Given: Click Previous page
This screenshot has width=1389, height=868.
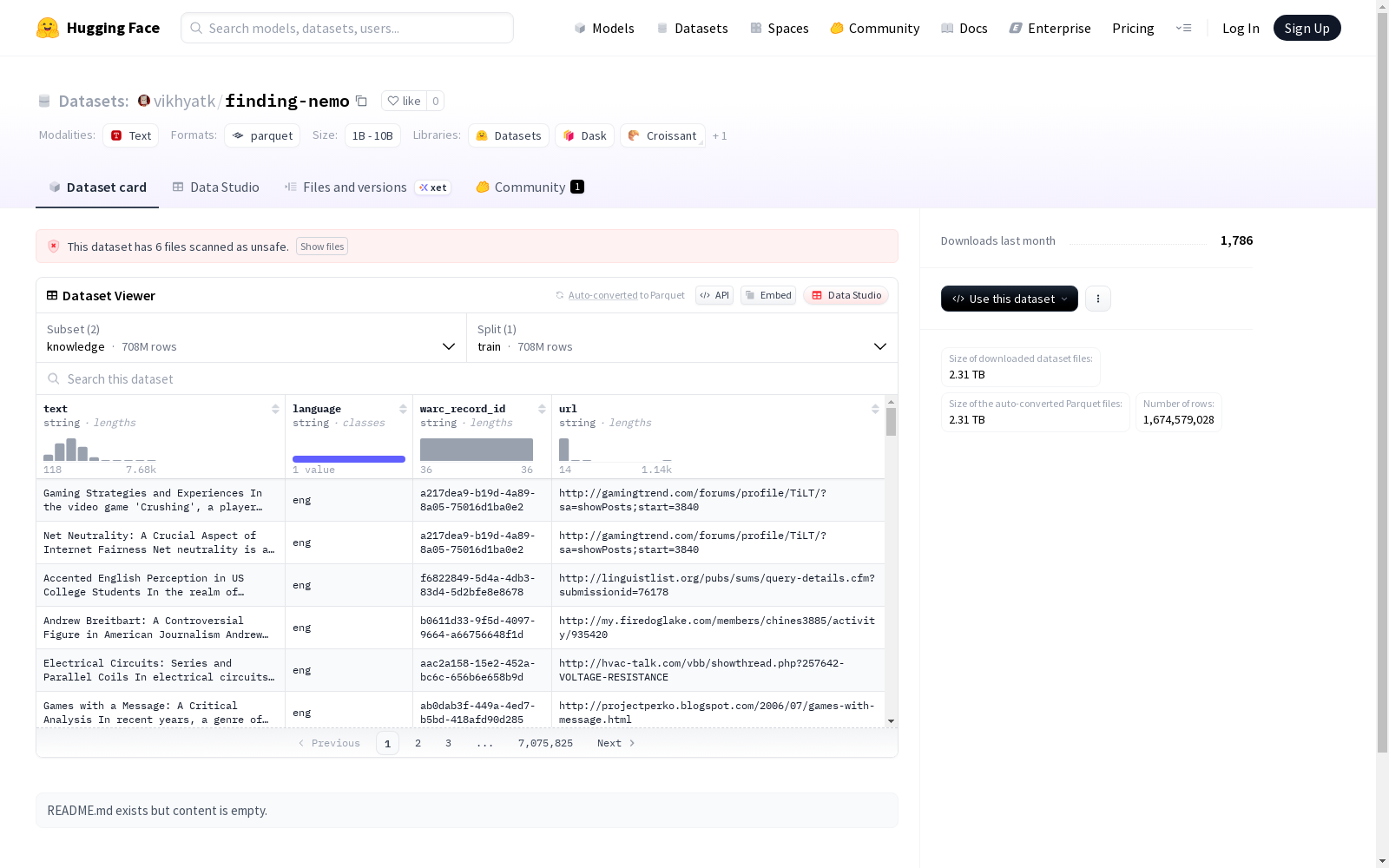Looking at the screenshot, I should point(329,743).
